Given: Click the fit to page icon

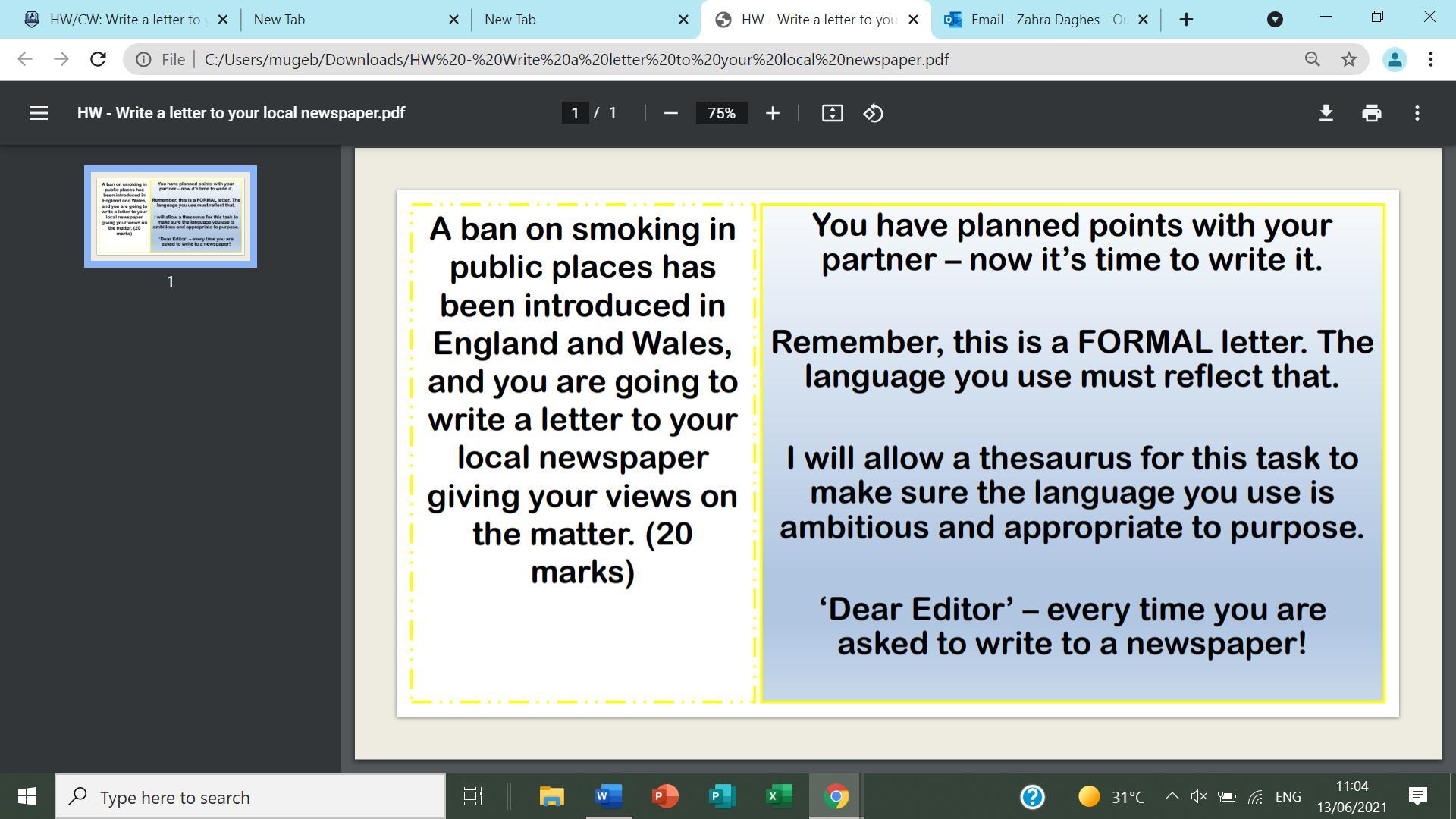Looking at the screenshot, I should [832, 113].
